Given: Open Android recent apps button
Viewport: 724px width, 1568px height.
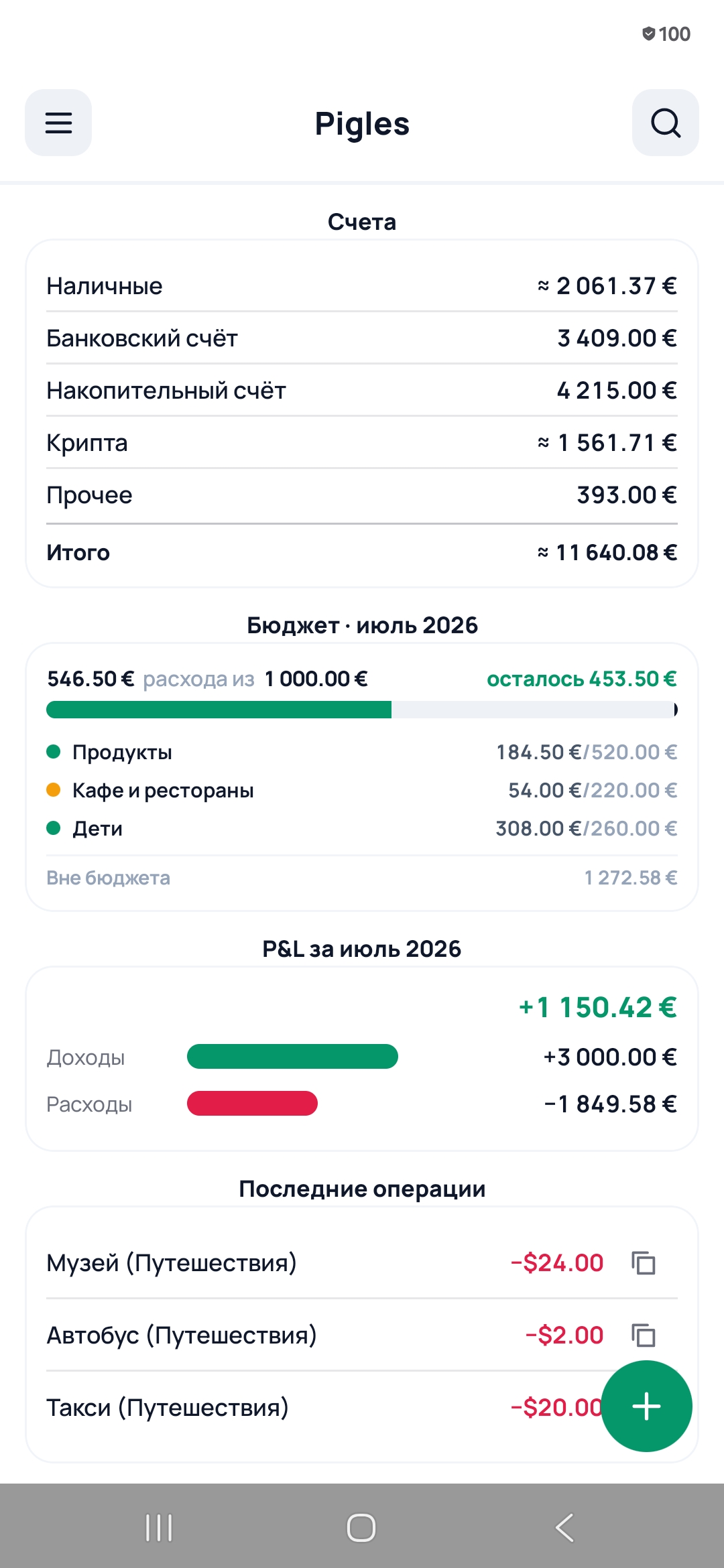Looking at the screenshot, I should (159, 1528).
